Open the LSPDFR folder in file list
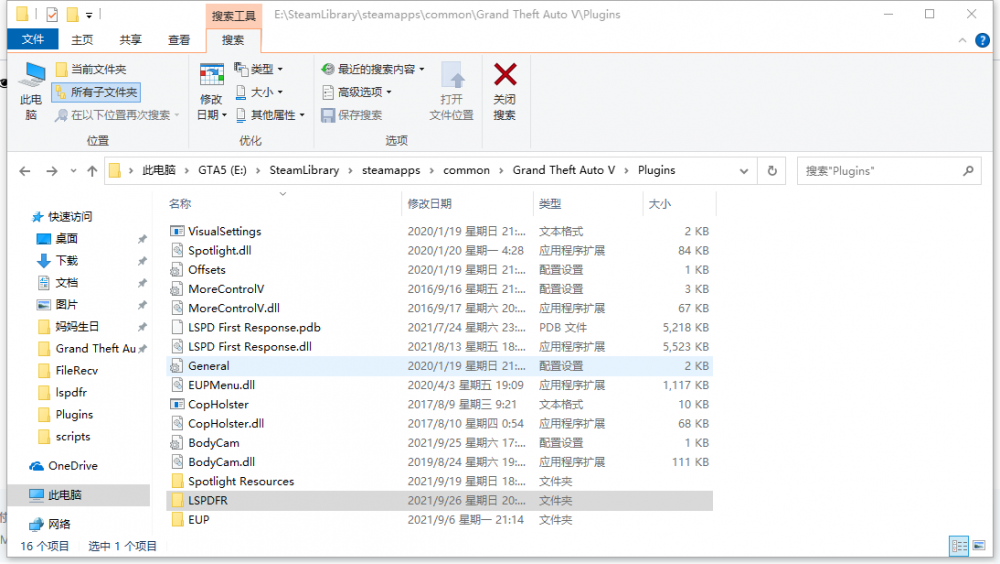Screen dimensions: 1000x564 (208, 500)
